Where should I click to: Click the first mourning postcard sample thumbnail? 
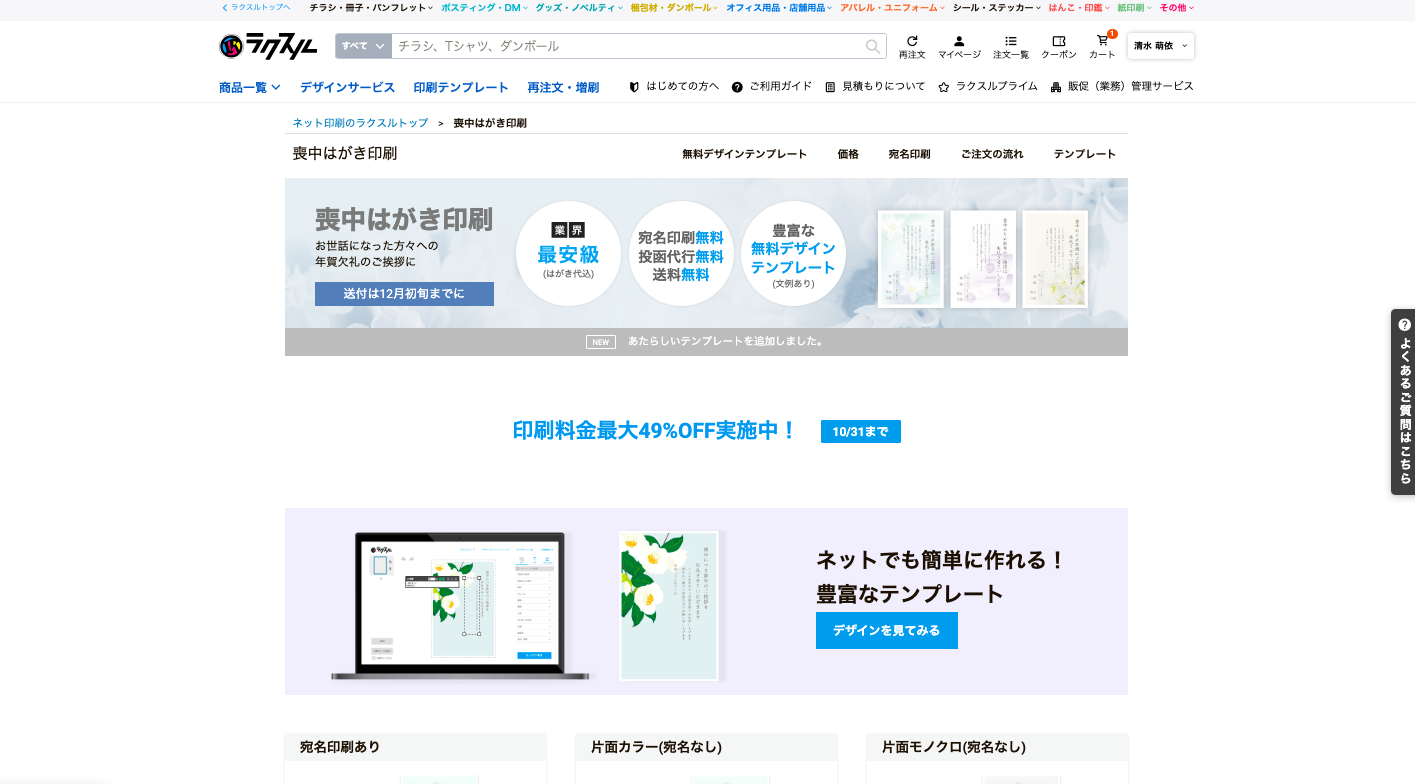tap(911, 259)
